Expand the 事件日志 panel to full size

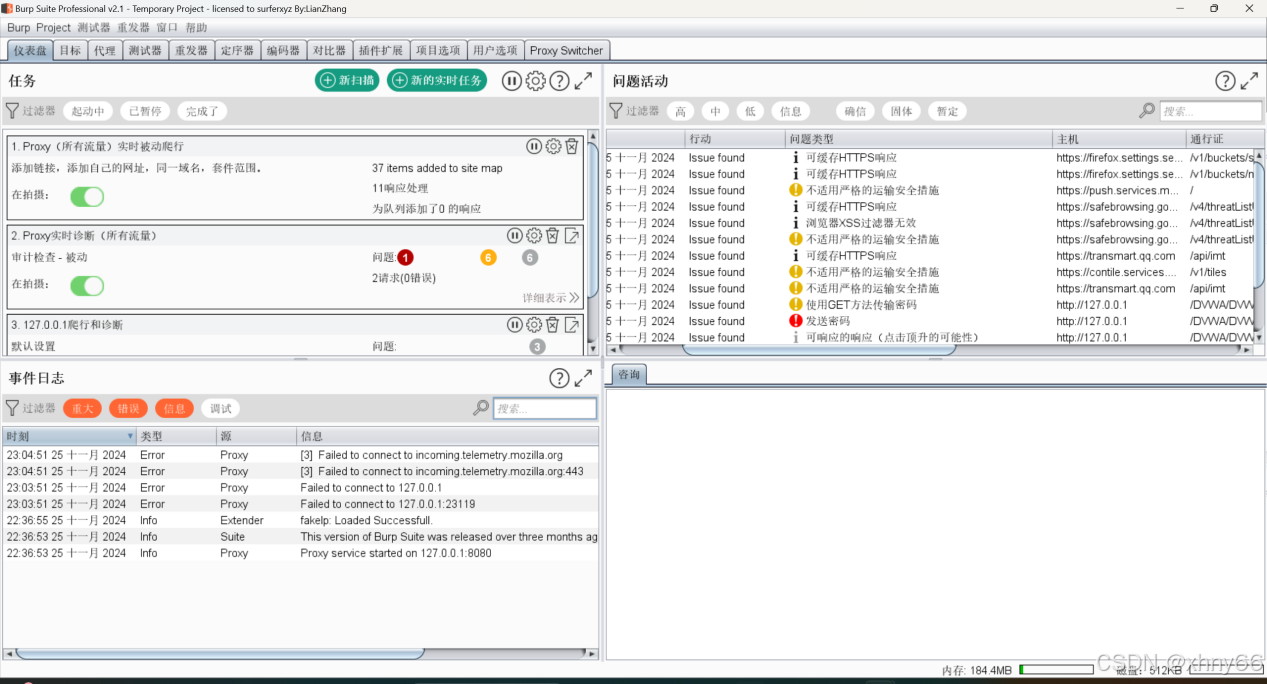click(583, 378)
